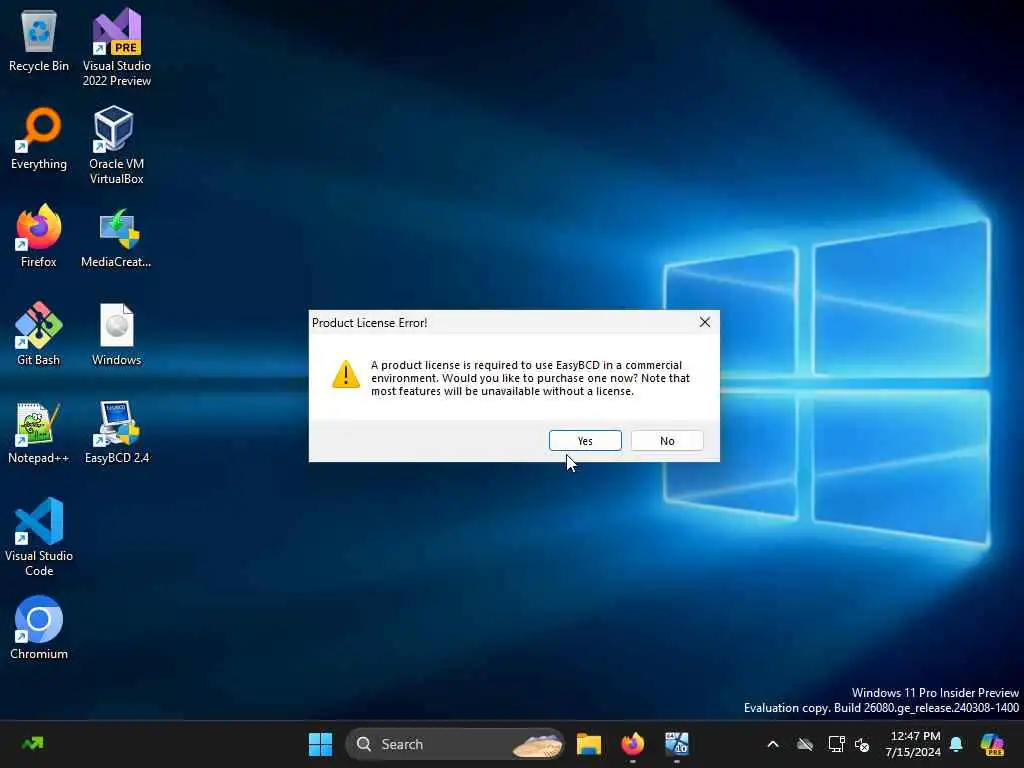Click the muted volume tray icon
Screen dimensions: 1024x768
[862, 744]
